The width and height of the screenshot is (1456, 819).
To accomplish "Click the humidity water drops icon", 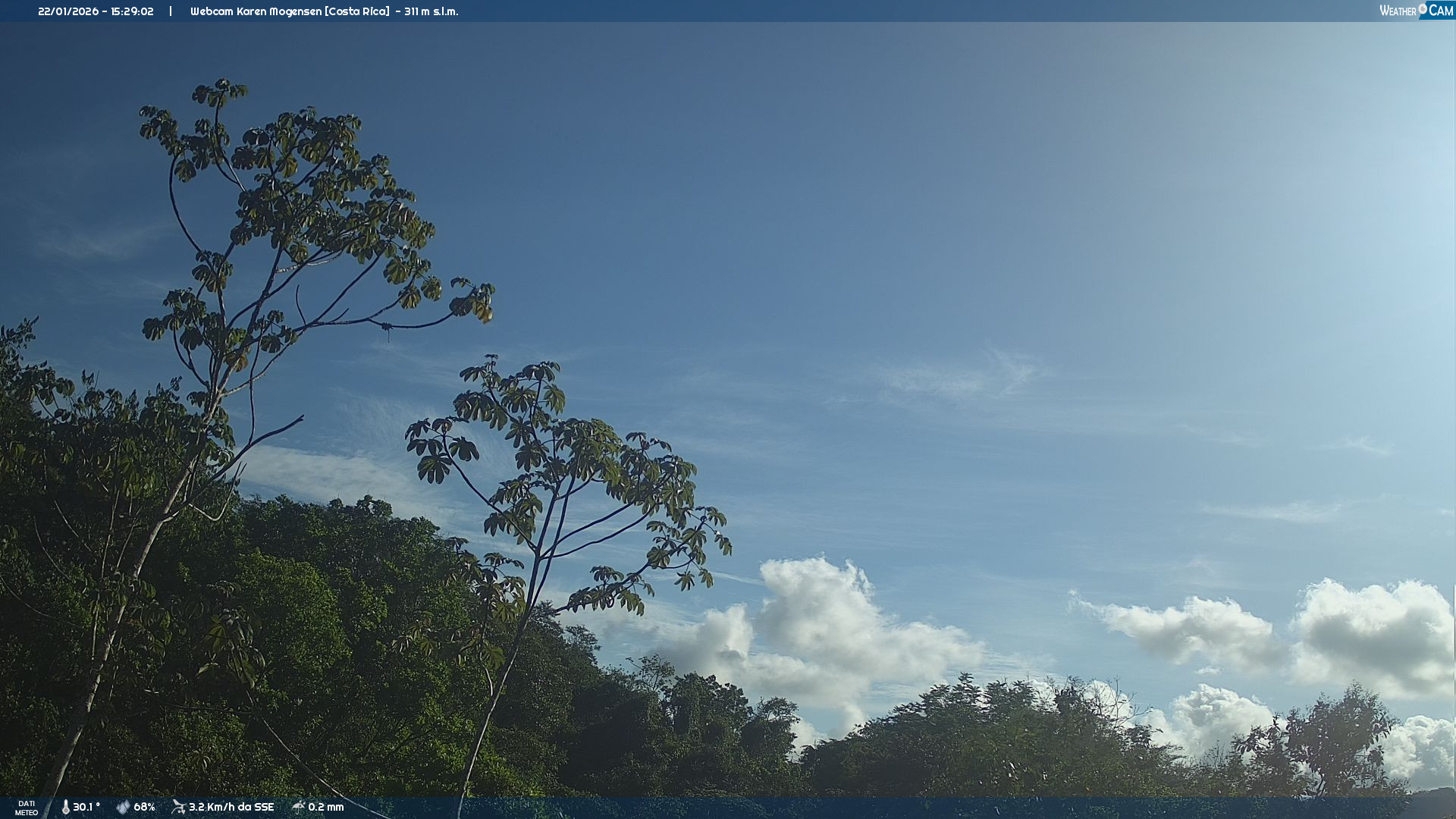I will point(123,807).
